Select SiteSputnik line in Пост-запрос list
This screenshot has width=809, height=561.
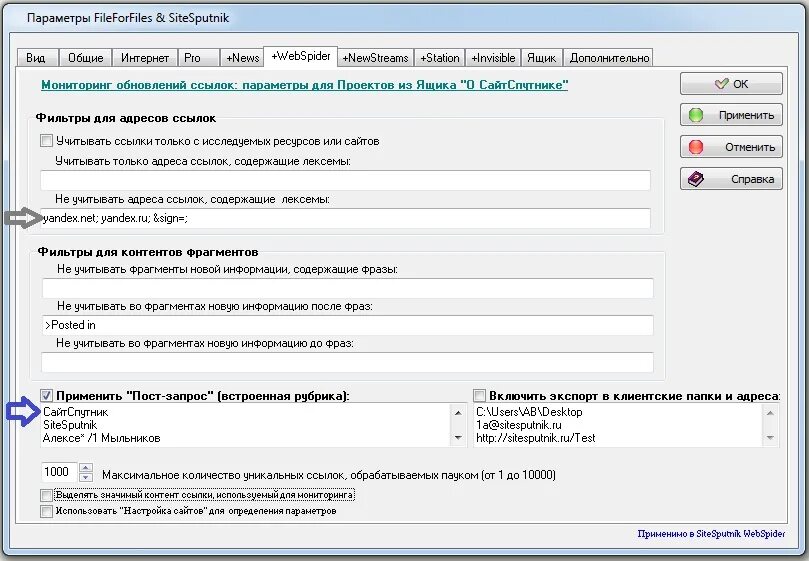coord(70,425)
